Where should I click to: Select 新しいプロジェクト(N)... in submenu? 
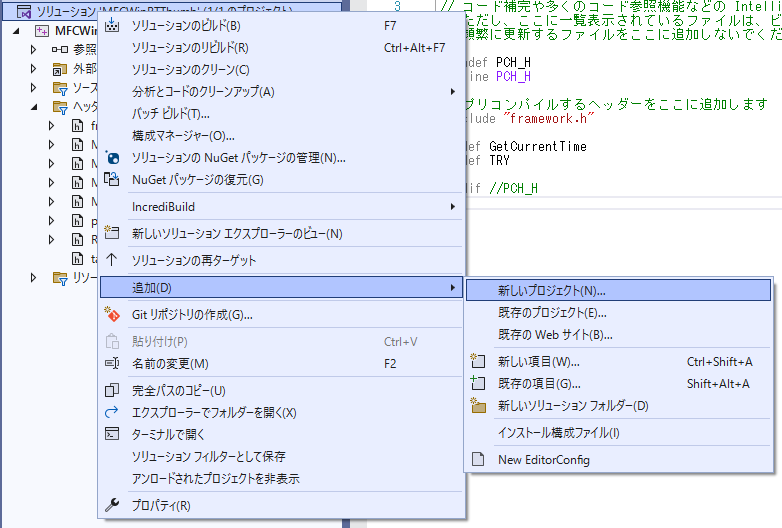618,290
